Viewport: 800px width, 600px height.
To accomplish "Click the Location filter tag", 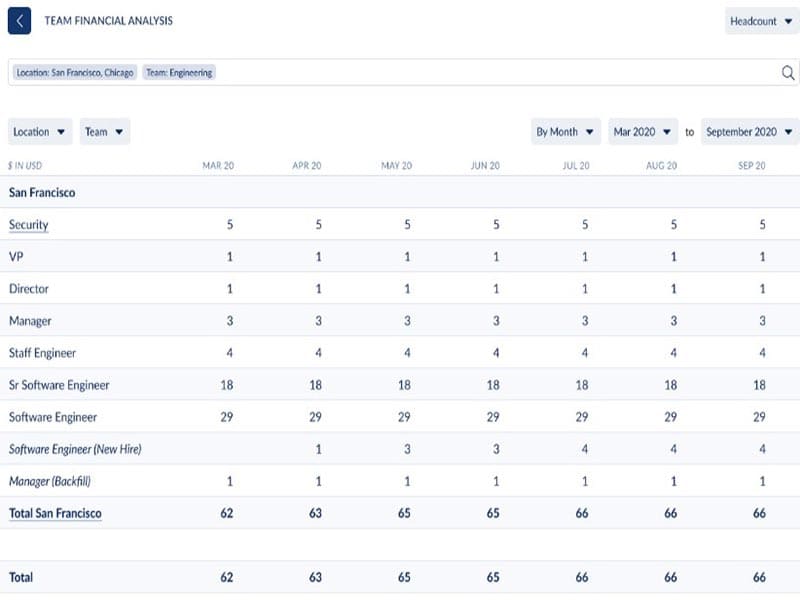I will pos(75,73).
